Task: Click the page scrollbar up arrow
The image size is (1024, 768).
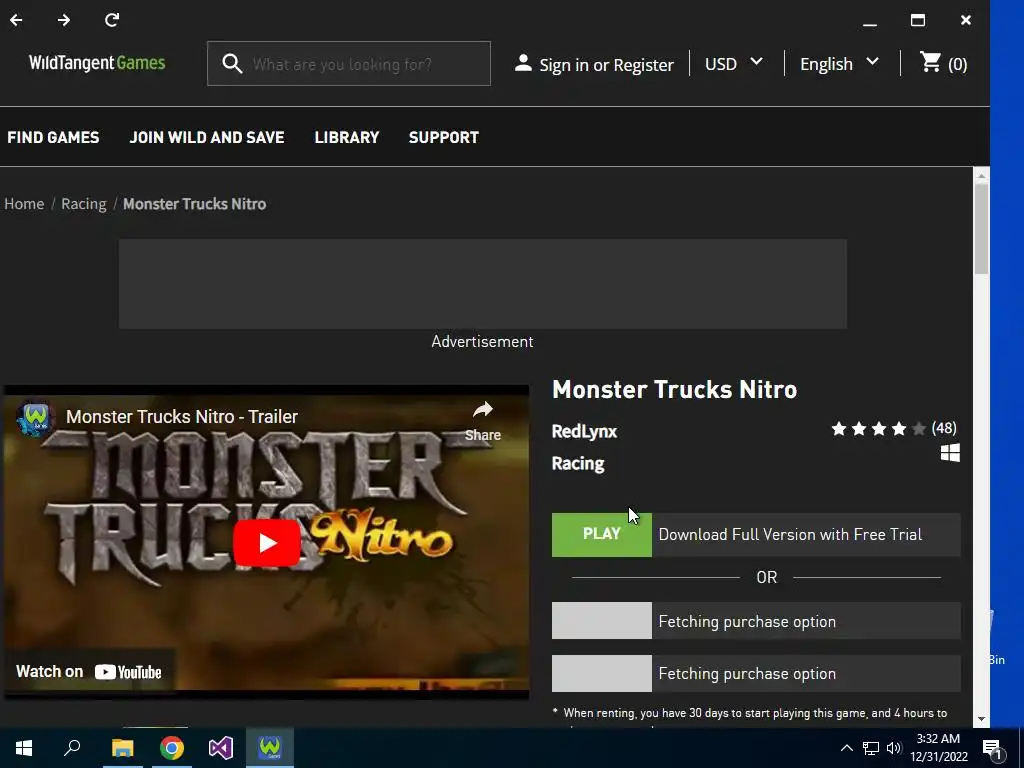Action: pyautogui.click(x=981, y=176)
